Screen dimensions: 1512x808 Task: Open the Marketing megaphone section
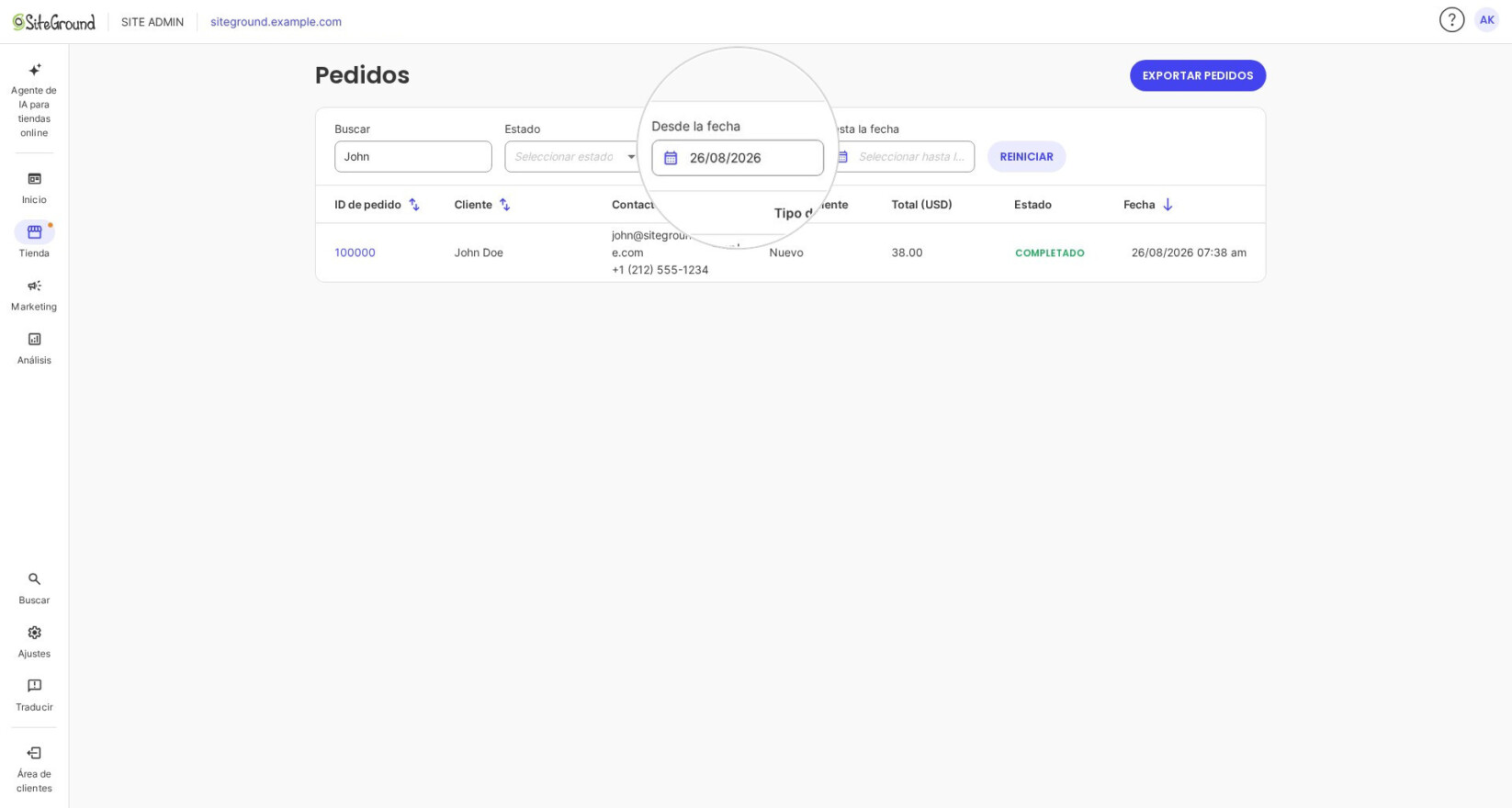[34, 295]
